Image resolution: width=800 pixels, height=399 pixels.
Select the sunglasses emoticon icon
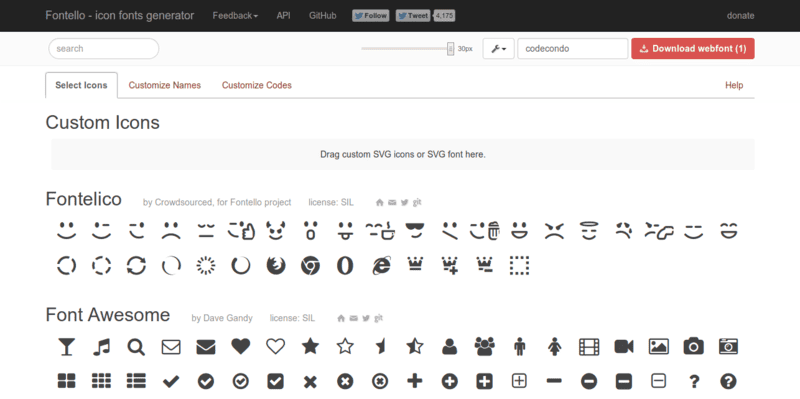415,231
